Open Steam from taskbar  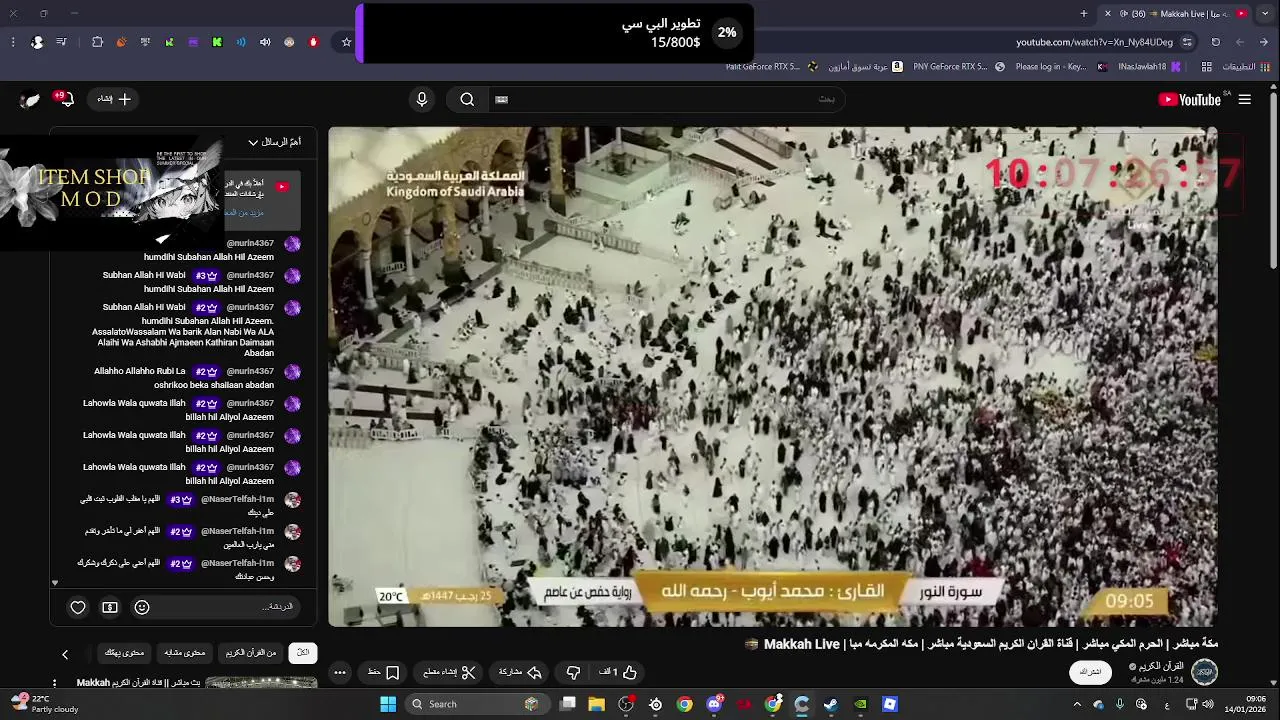click(x=831, y=704)
